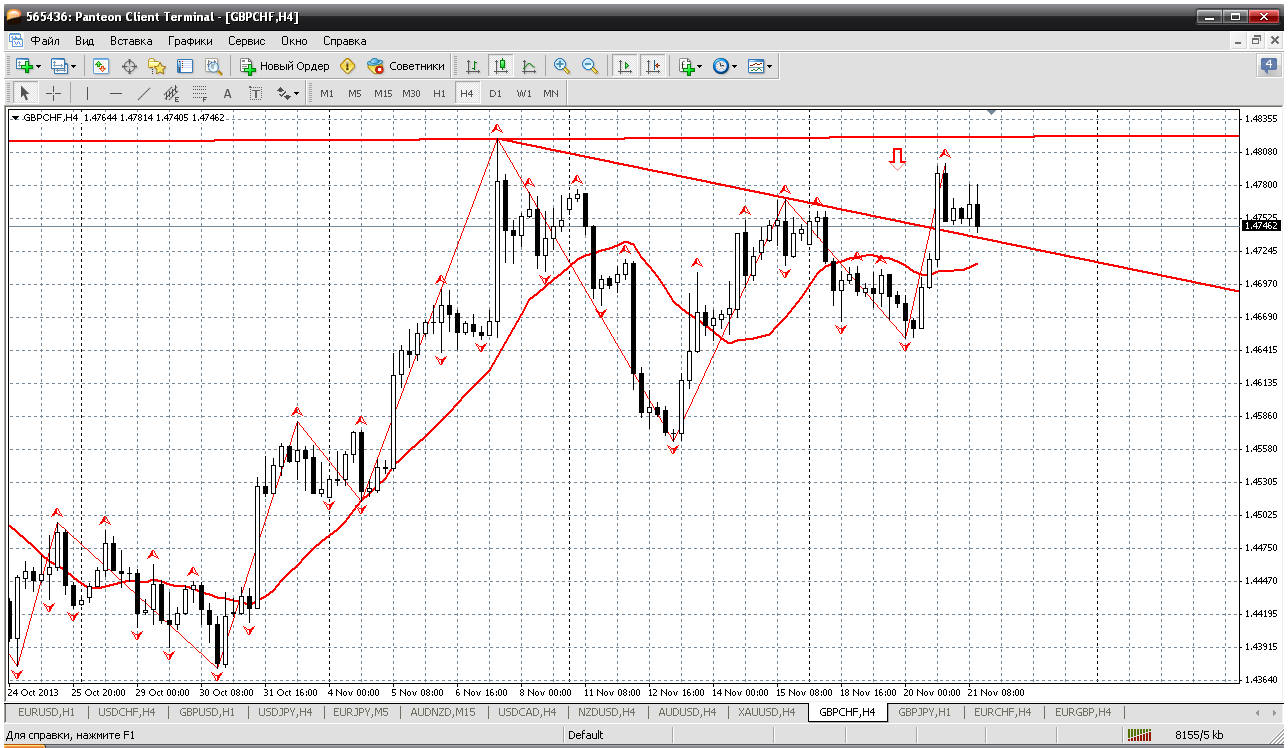This screenshot has height=748, width=1288.
Task: Open the Файл menu
Action: (x=45, y=41)
